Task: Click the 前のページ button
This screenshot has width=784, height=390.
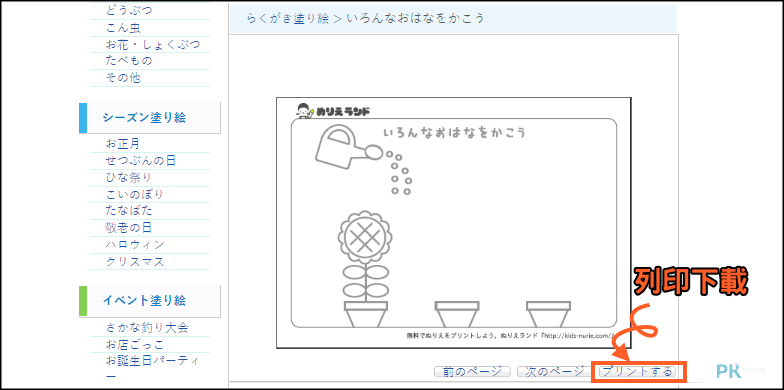Action: 472,372
